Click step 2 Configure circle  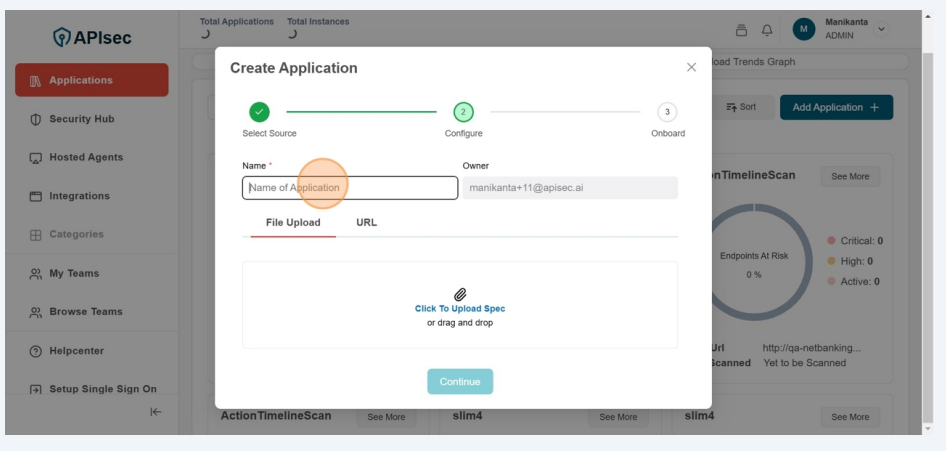pos(463,112)
